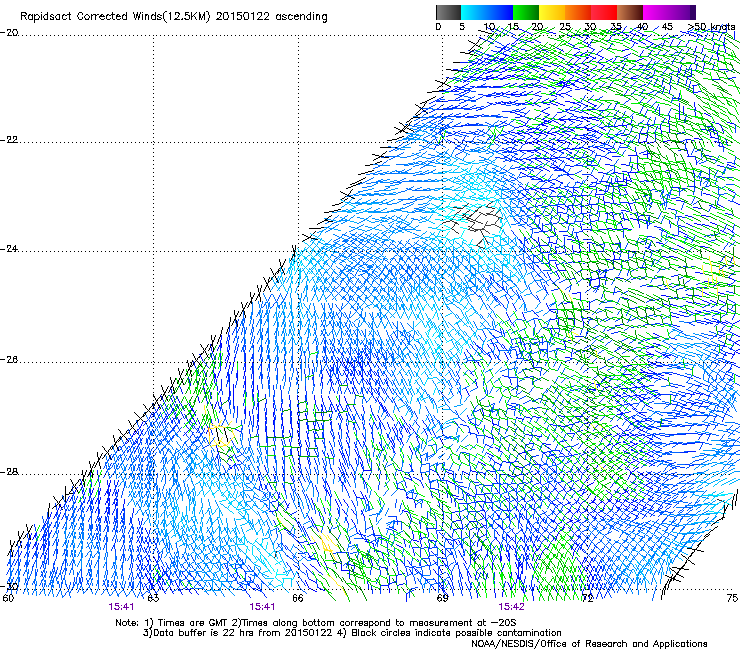The height and width of the screenshot is (650, 740).
Task: Click the gray 0–5 knots color segment
Action: click(x=448, y=12)
